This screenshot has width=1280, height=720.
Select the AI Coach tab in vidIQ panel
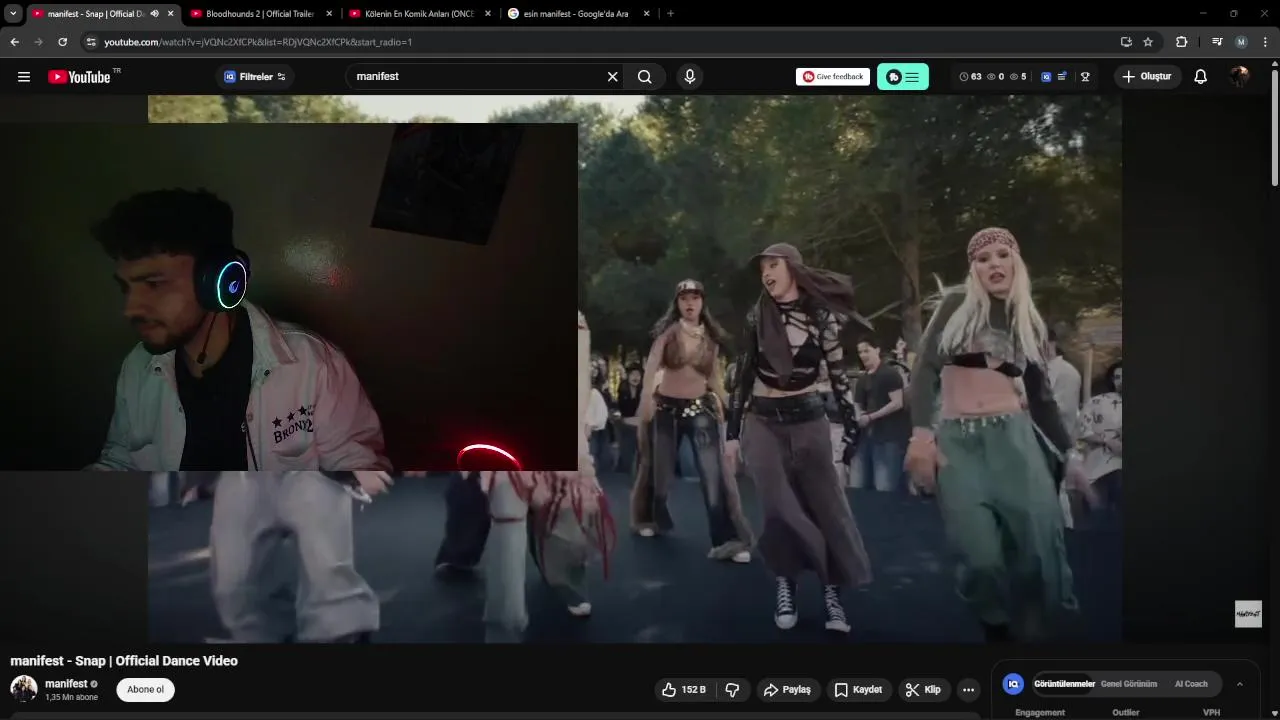[1191, 684]
